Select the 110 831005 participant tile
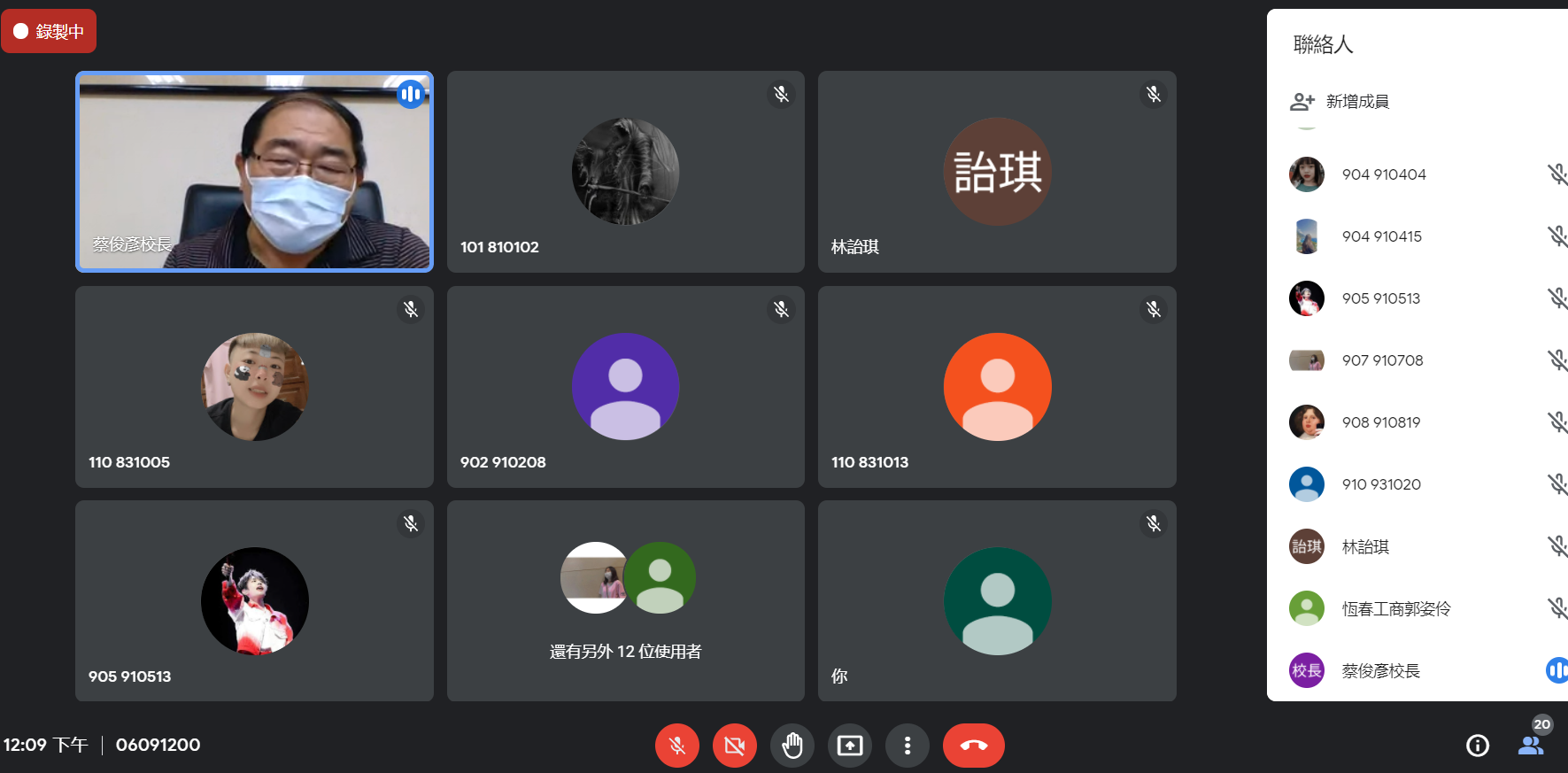 pos(254,387)
